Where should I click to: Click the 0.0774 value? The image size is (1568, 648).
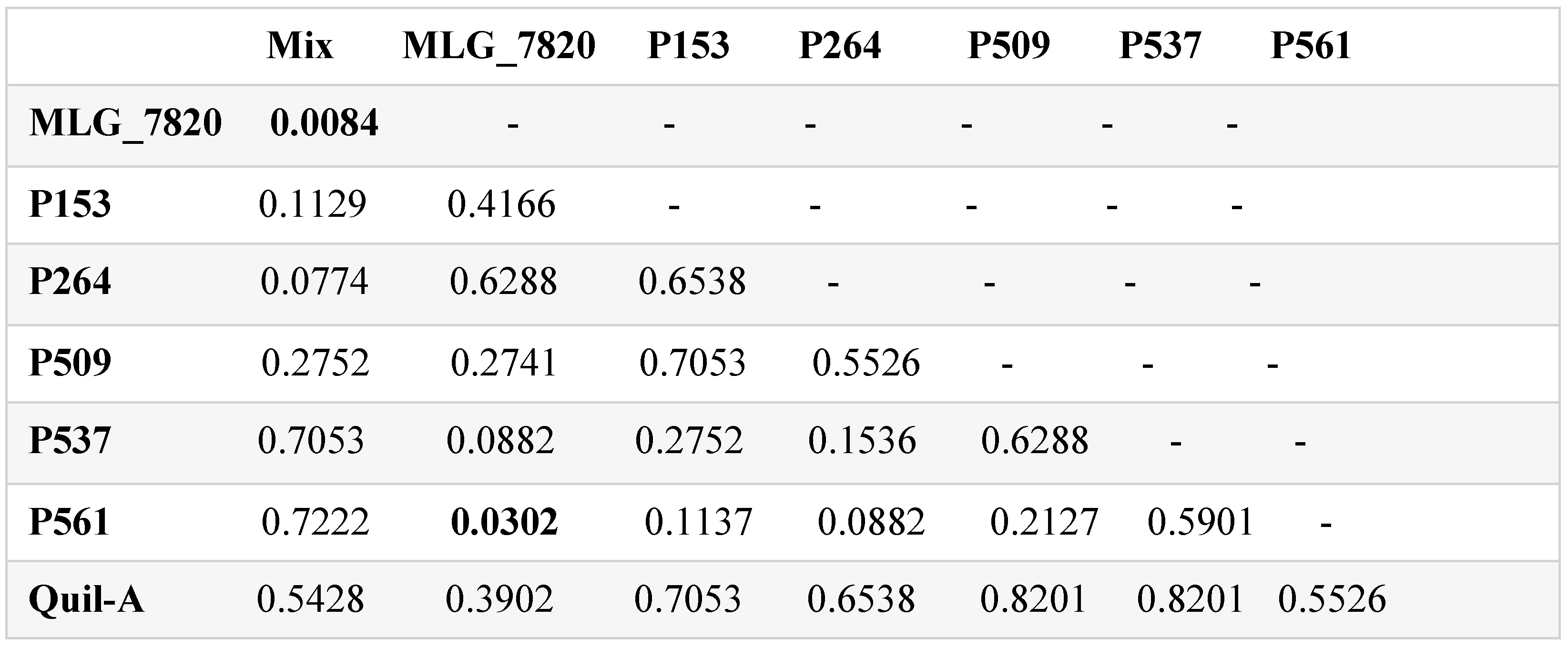coord(314,282)
